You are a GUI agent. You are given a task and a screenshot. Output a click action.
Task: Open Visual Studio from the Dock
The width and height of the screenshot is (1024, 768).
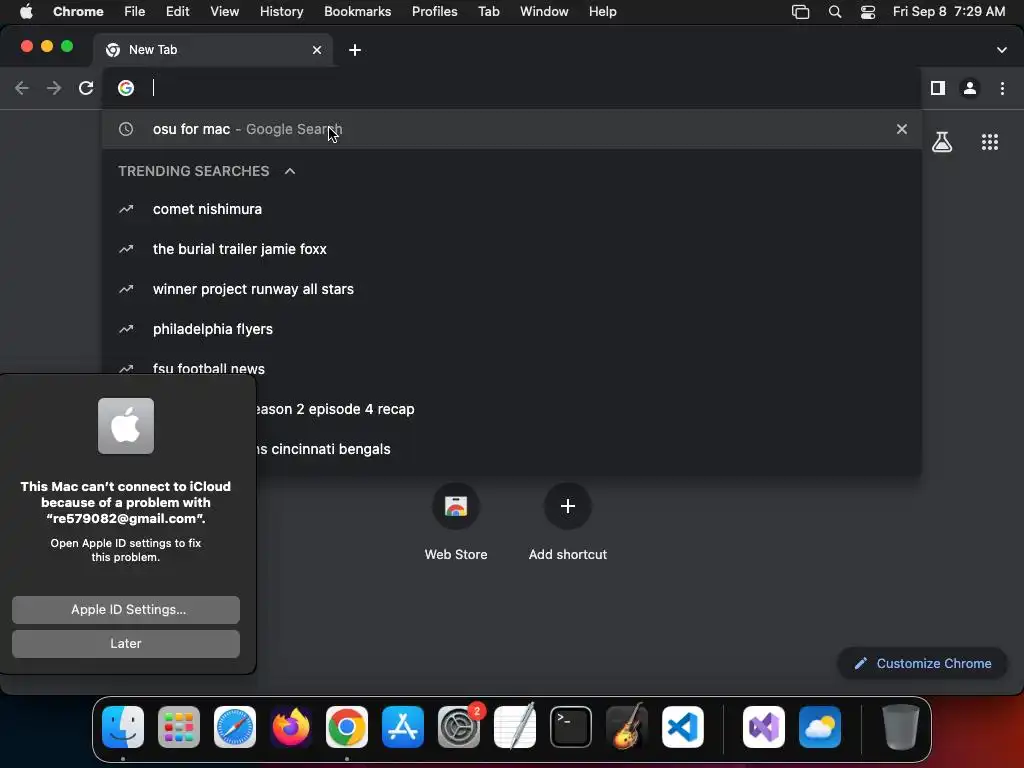[x=764, y=727]
